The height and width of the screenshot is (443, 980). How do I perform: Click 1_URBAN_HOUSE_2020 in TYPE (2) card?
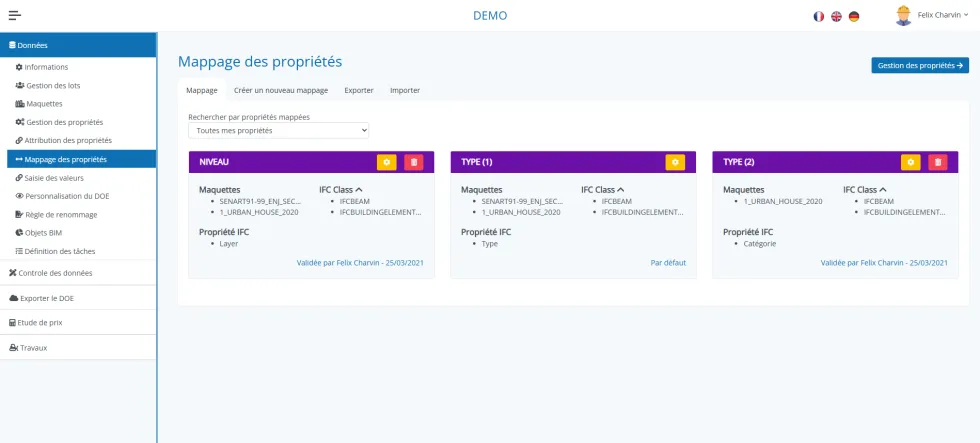click(783, 201)
